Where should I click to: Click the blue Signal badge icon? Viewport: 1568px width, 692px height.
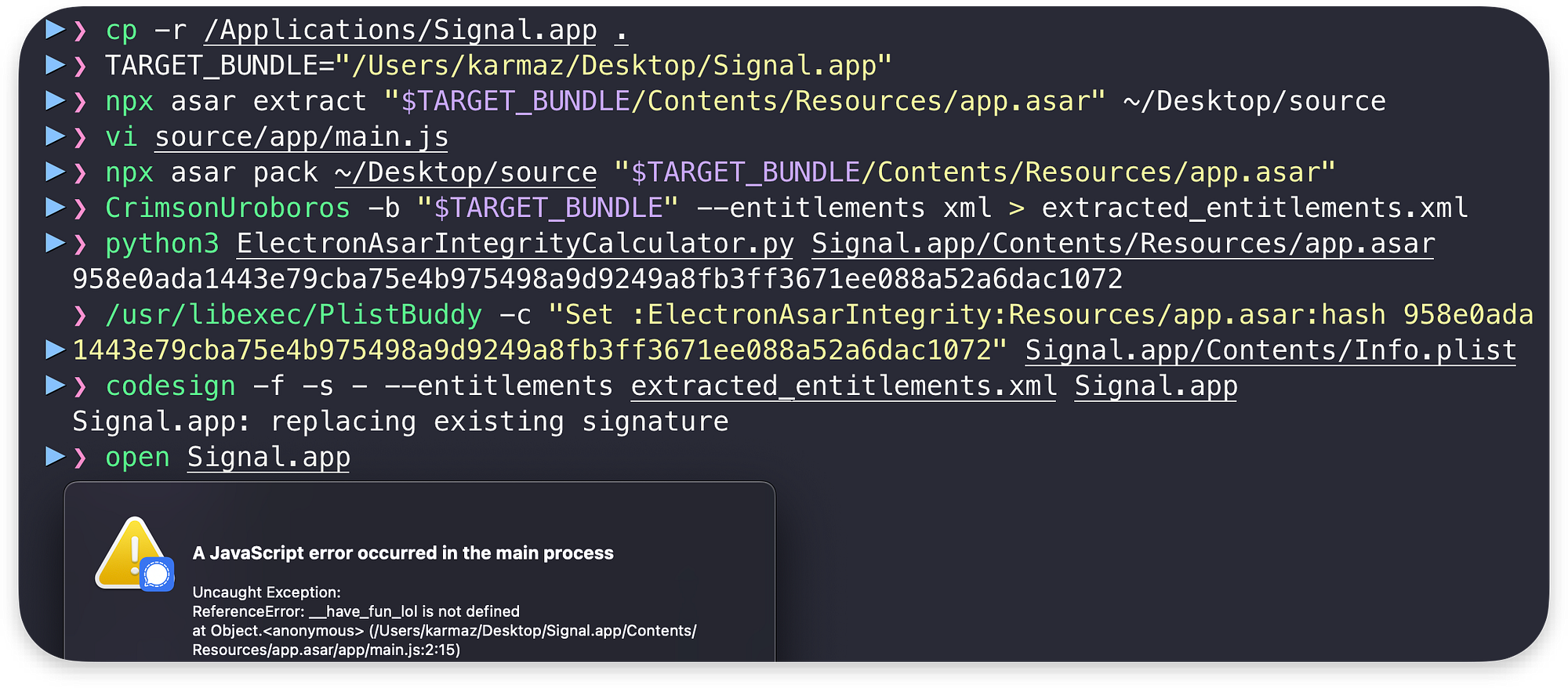tap(158, 575)
